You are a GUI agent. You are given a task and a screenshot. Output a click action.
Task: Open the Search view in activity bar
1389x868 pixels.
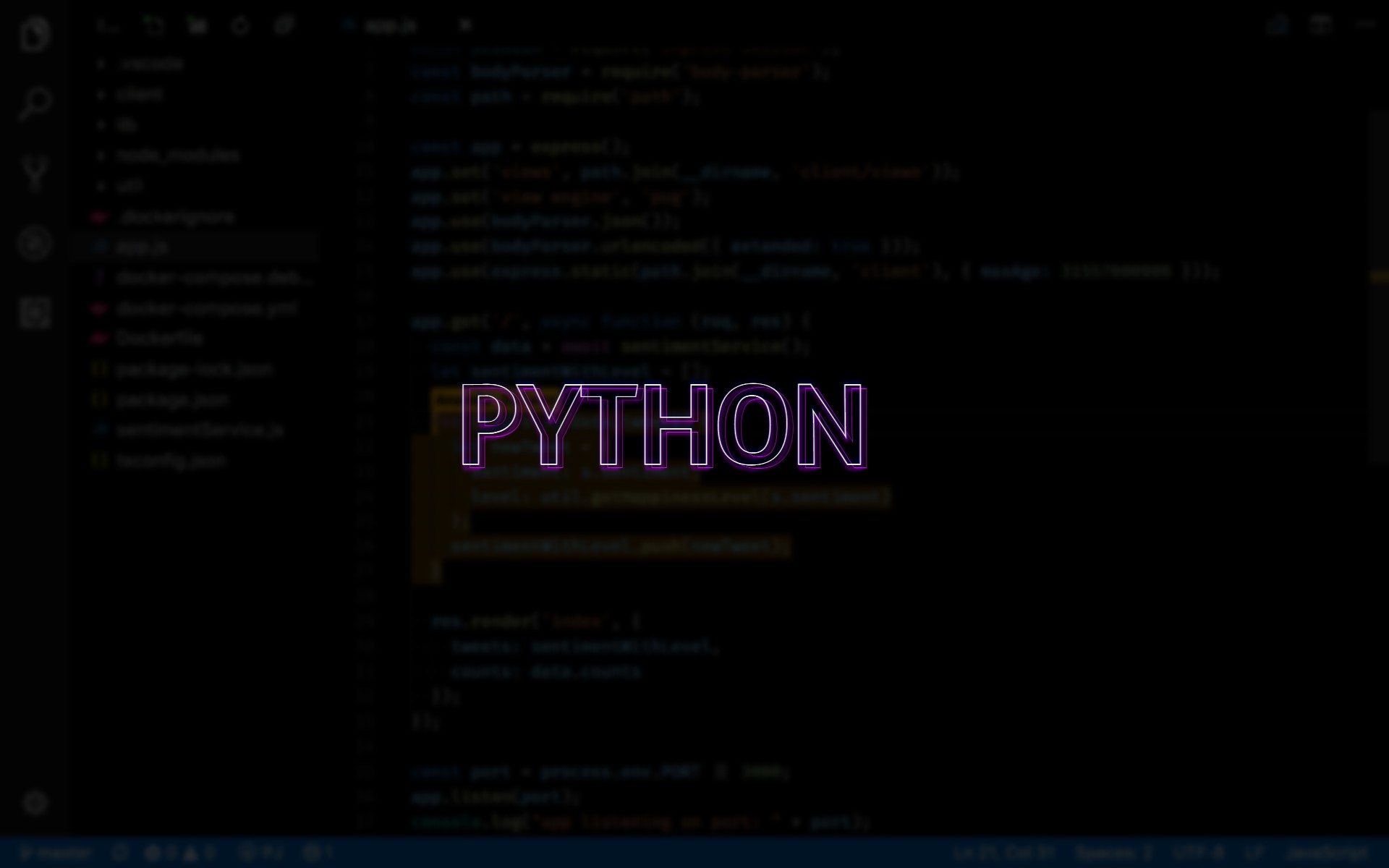tap(34, 103)
